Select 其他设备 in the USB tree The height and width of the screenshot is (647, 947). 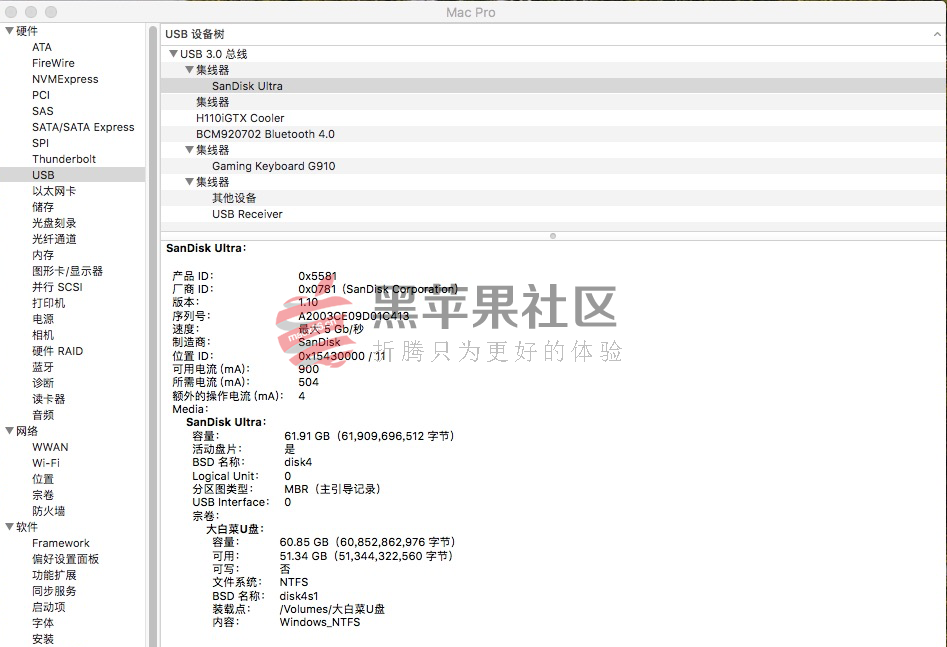pos(553,198)
